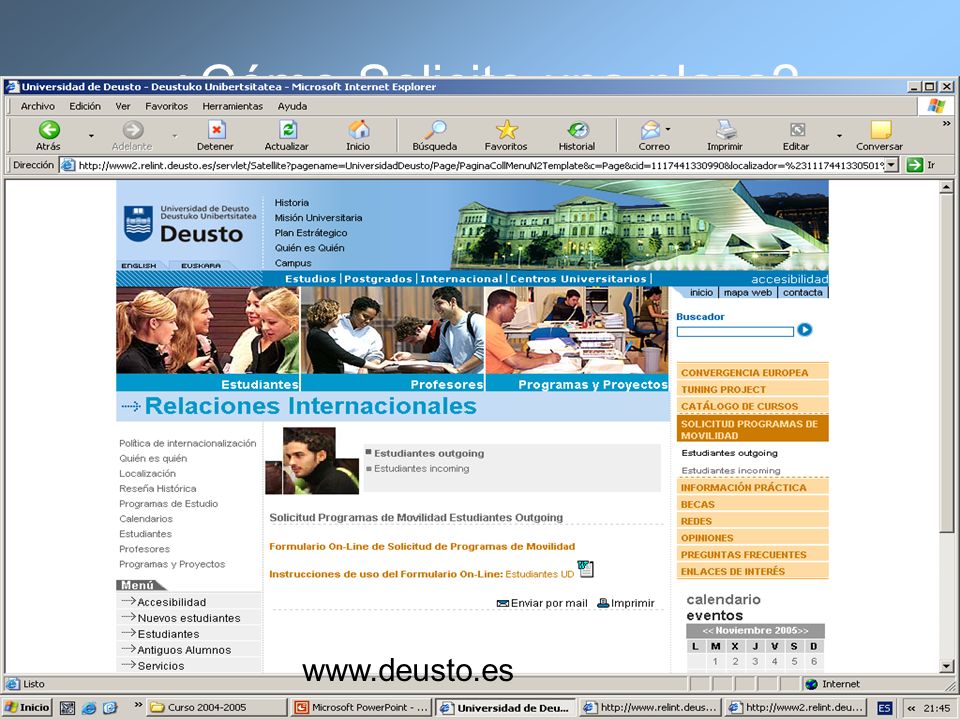The height and width of the screenshot is (720, 960).
Task: Click the Deusto university logo
Action: (x=190, y=225)
